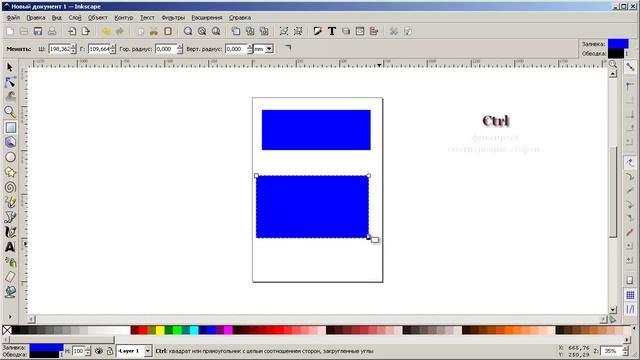Screen dimensions: 640x360
Task: Pick the yellow palette swatch
Action: tap(160, 330)
